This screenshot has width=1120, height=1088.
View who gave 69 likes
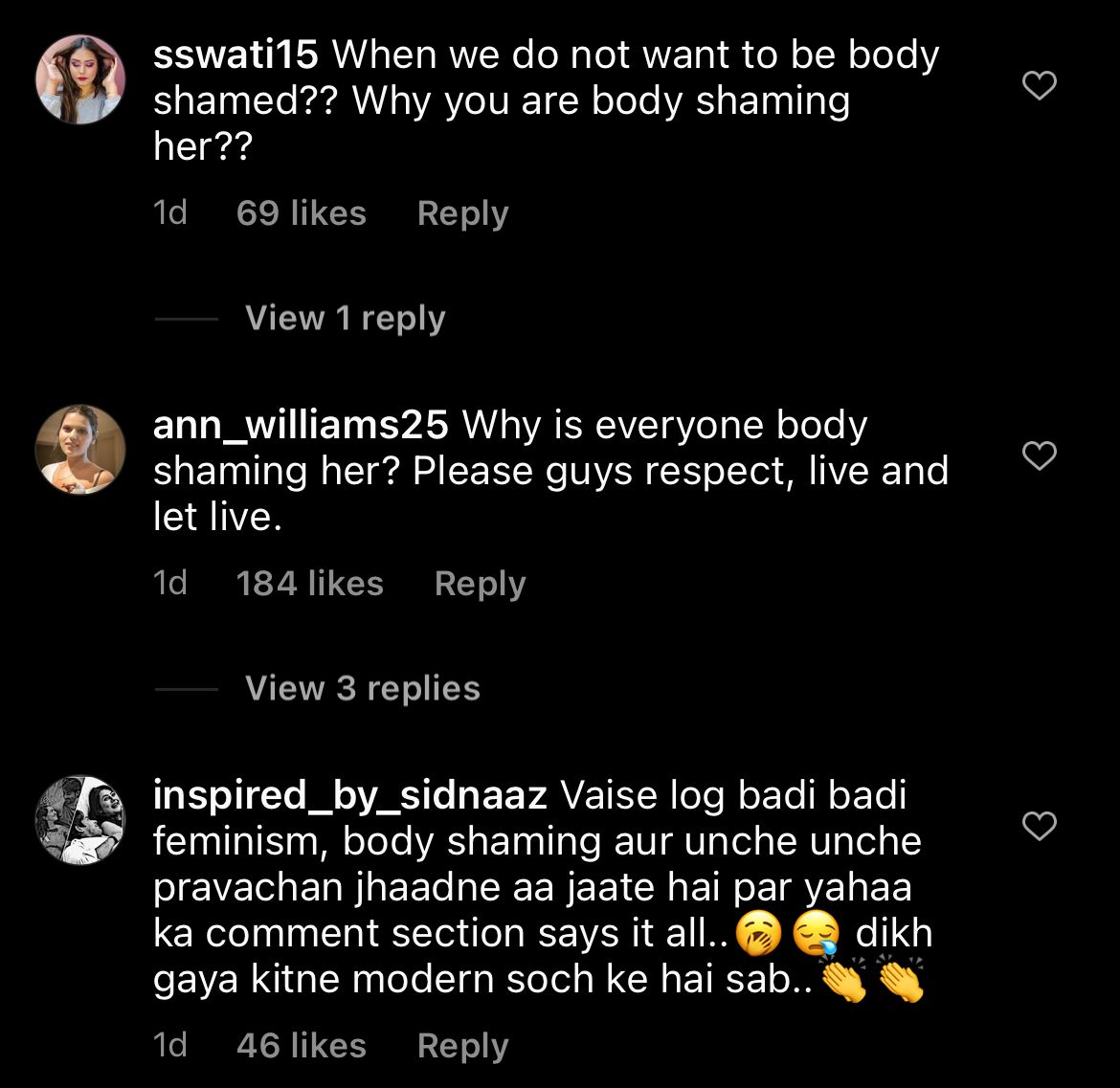pos(301,213)
